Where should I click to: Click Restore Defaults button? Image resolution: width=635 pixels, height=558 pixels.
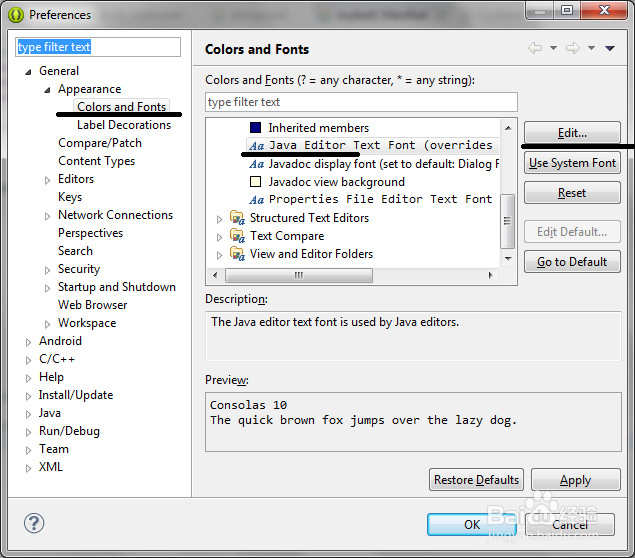476,479
